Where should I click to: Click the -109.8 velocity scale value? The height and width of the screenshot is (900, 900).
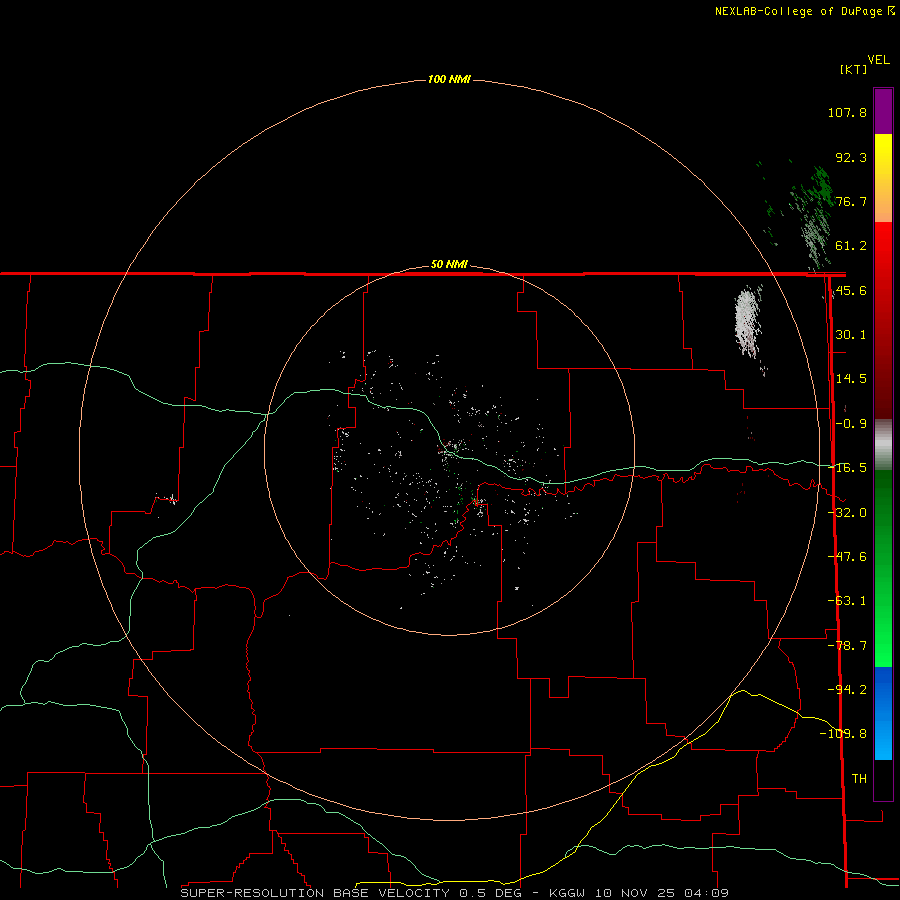coord(844,734)
